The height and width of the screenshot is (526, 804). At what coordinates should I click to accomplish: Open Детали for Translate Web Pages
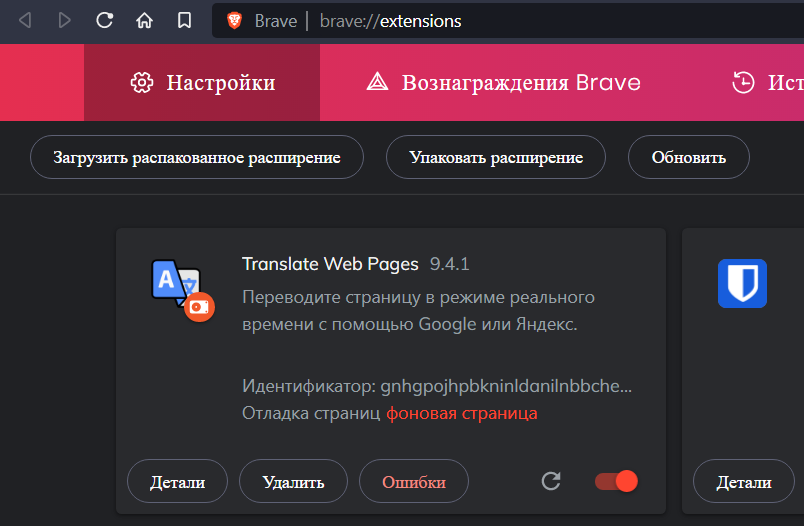pyautogui.click(x=177, y=482)
